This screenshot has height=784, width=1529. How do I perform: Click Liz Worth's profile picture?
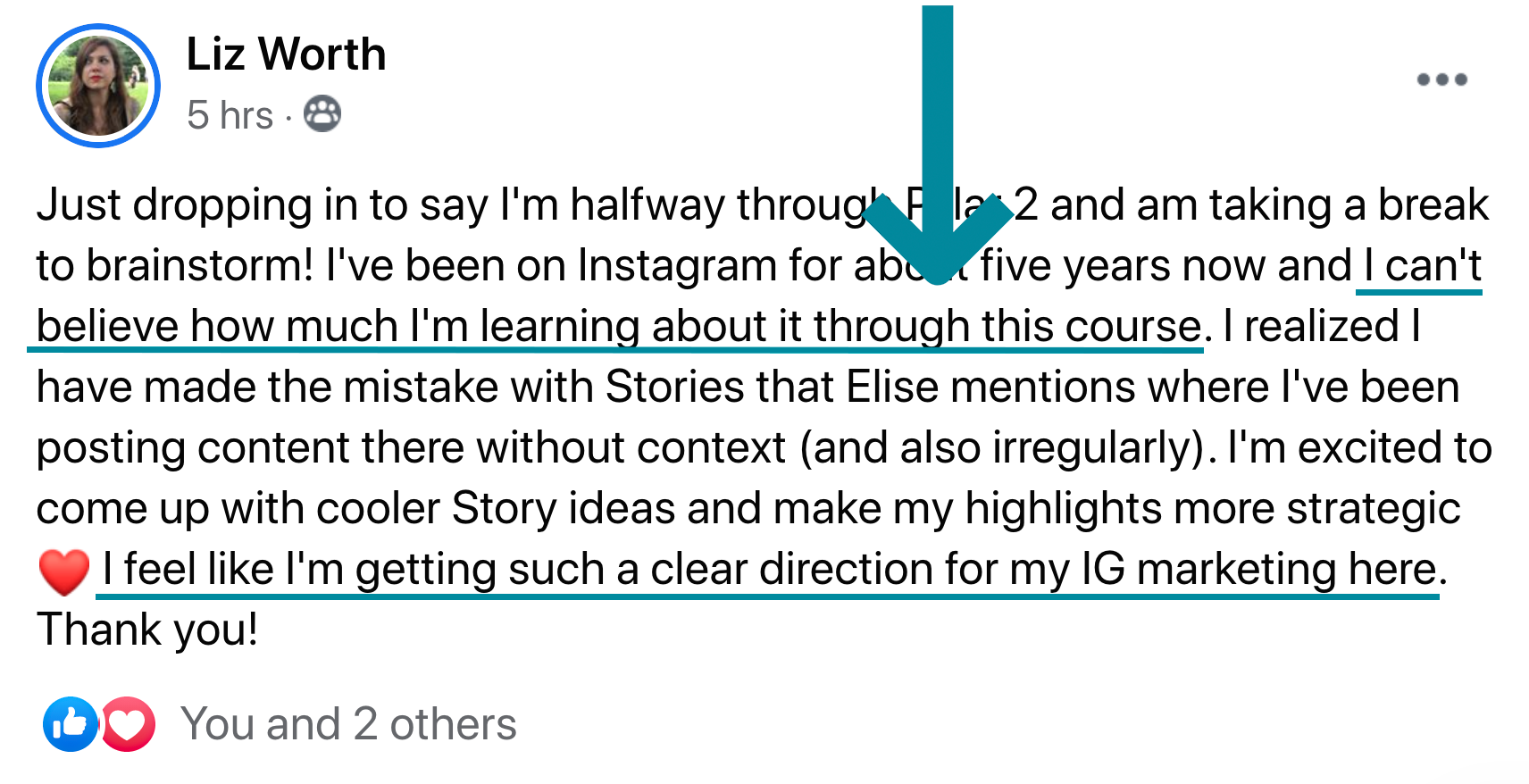98,86
